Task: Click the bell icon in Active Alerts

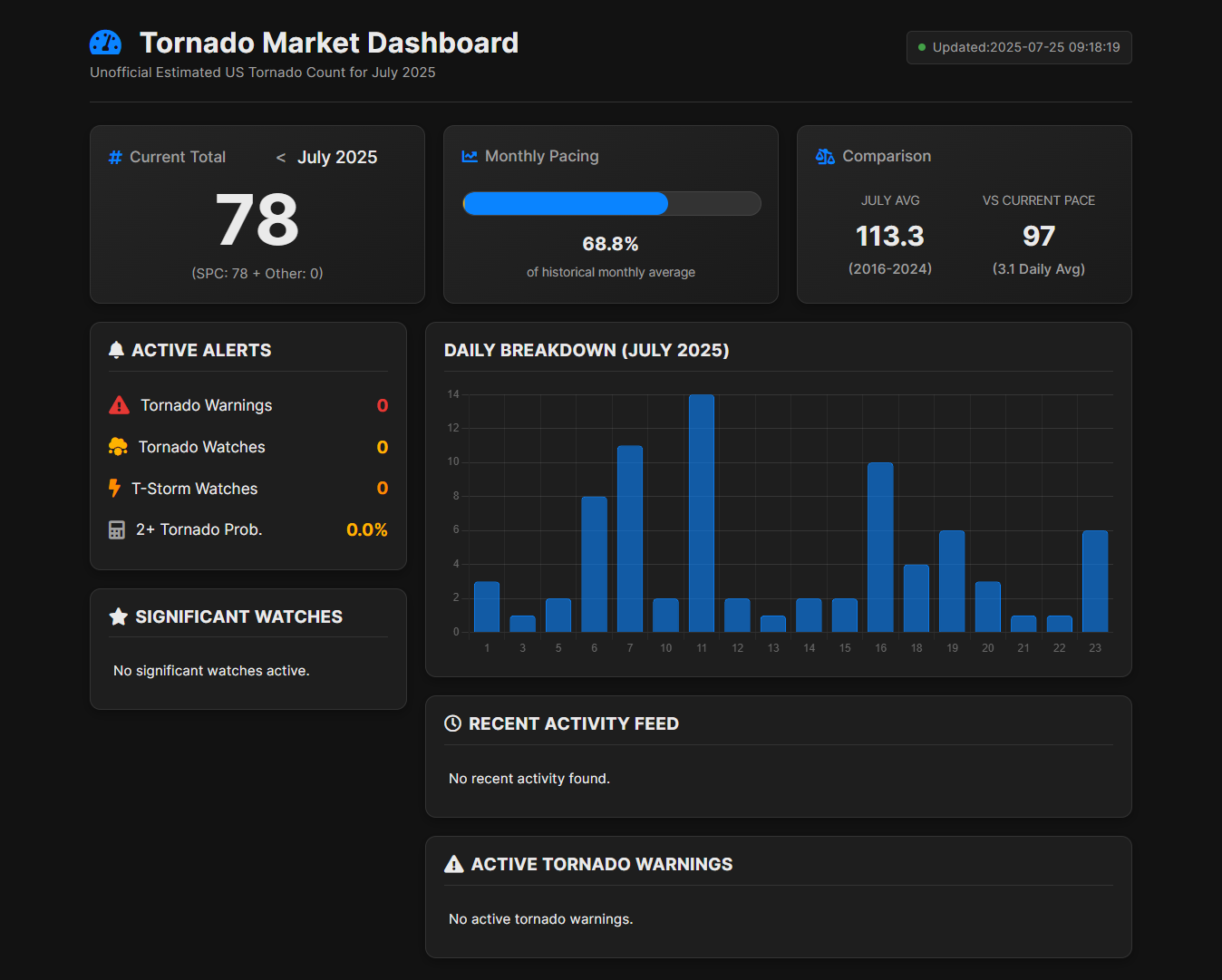Action: click(116, 350)
